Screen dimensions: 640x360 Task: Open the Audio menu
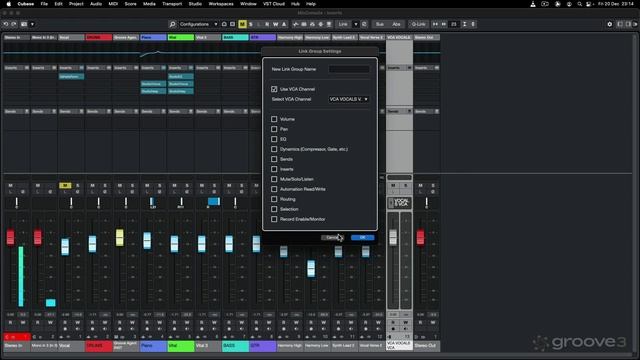pos(96,4)
